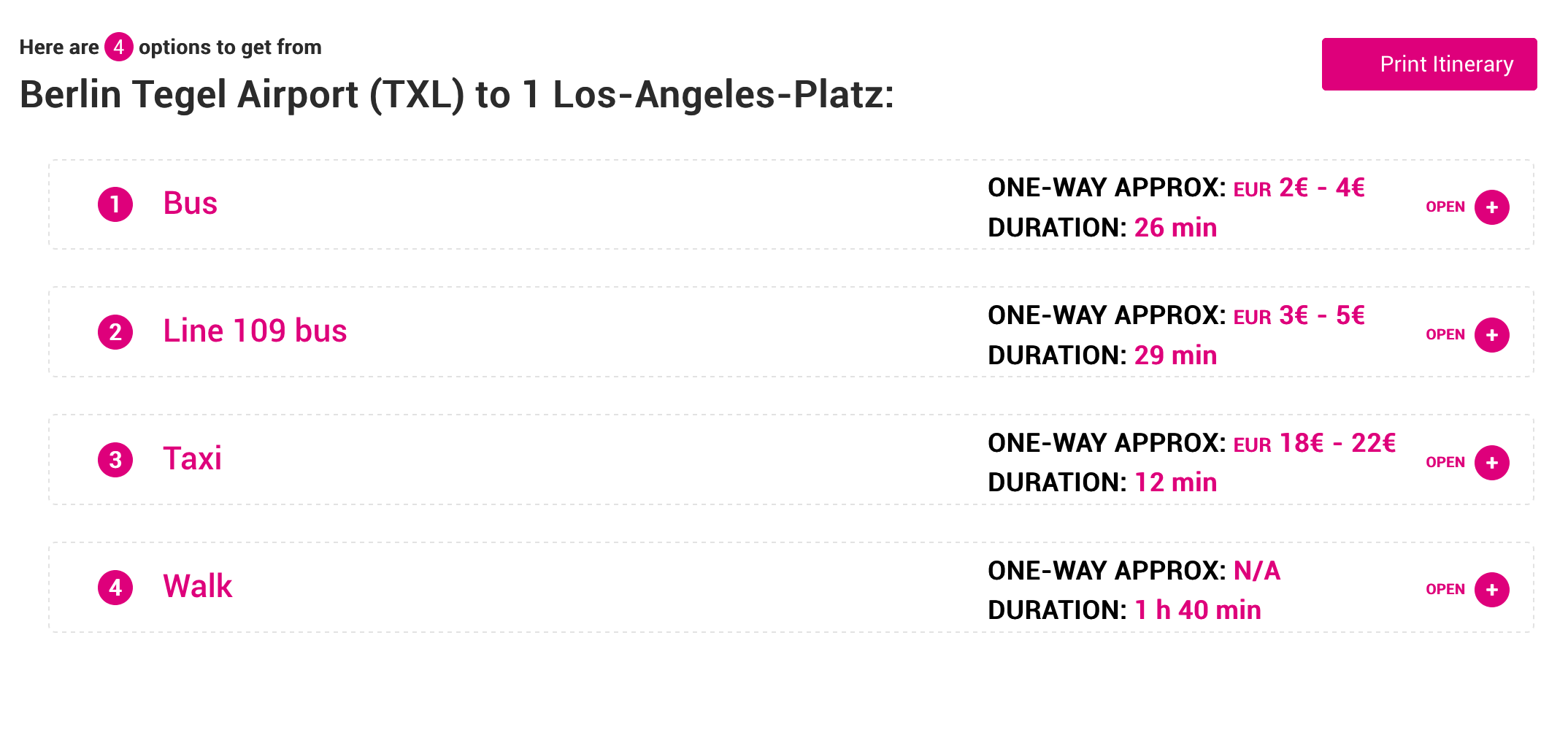Screen dimensions: 1568x746
Task: Click the OPEN label on Walk row
Action: tap(1445, 590)
